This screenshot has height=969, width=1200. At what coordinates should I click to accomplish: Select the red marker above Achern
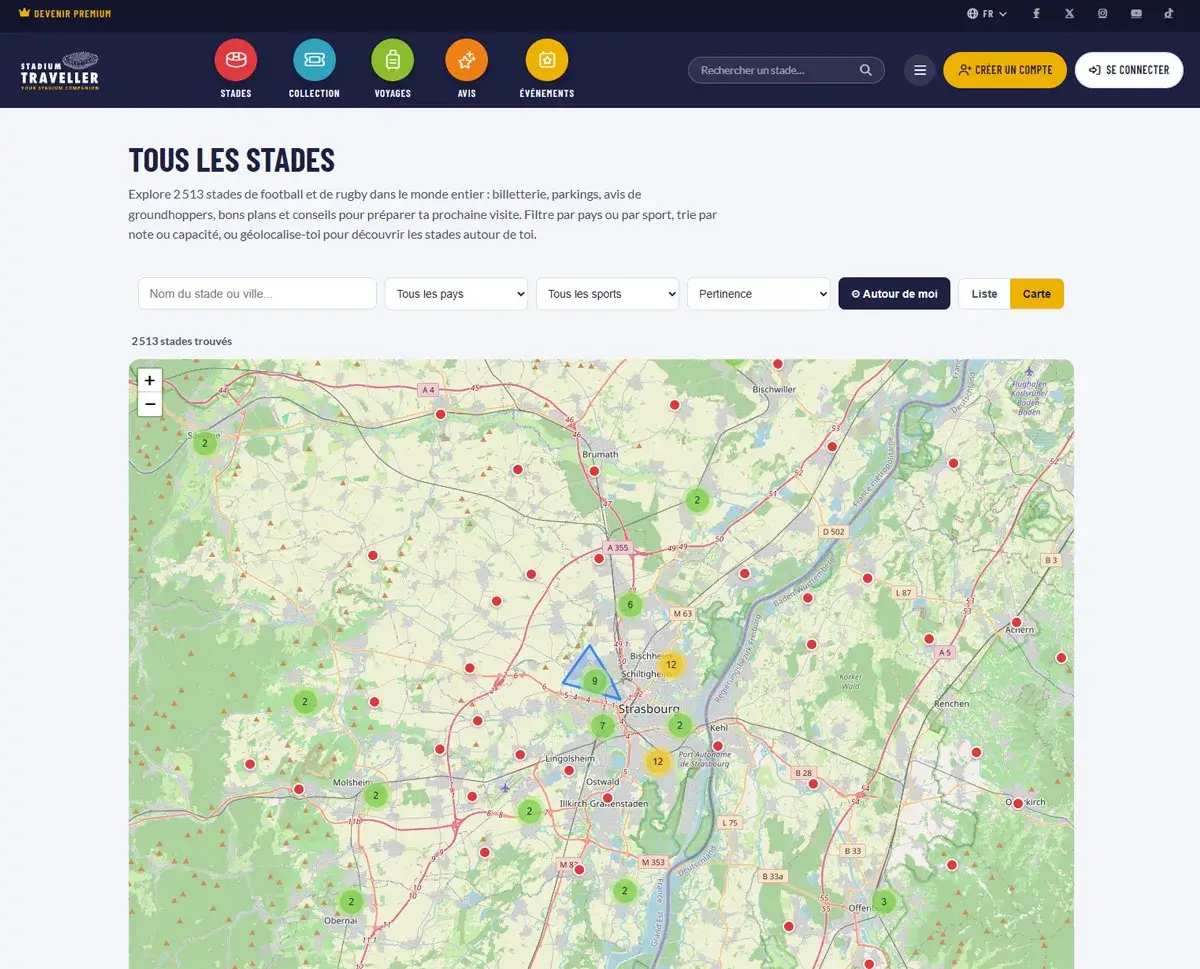click(x=1017, y=622)
